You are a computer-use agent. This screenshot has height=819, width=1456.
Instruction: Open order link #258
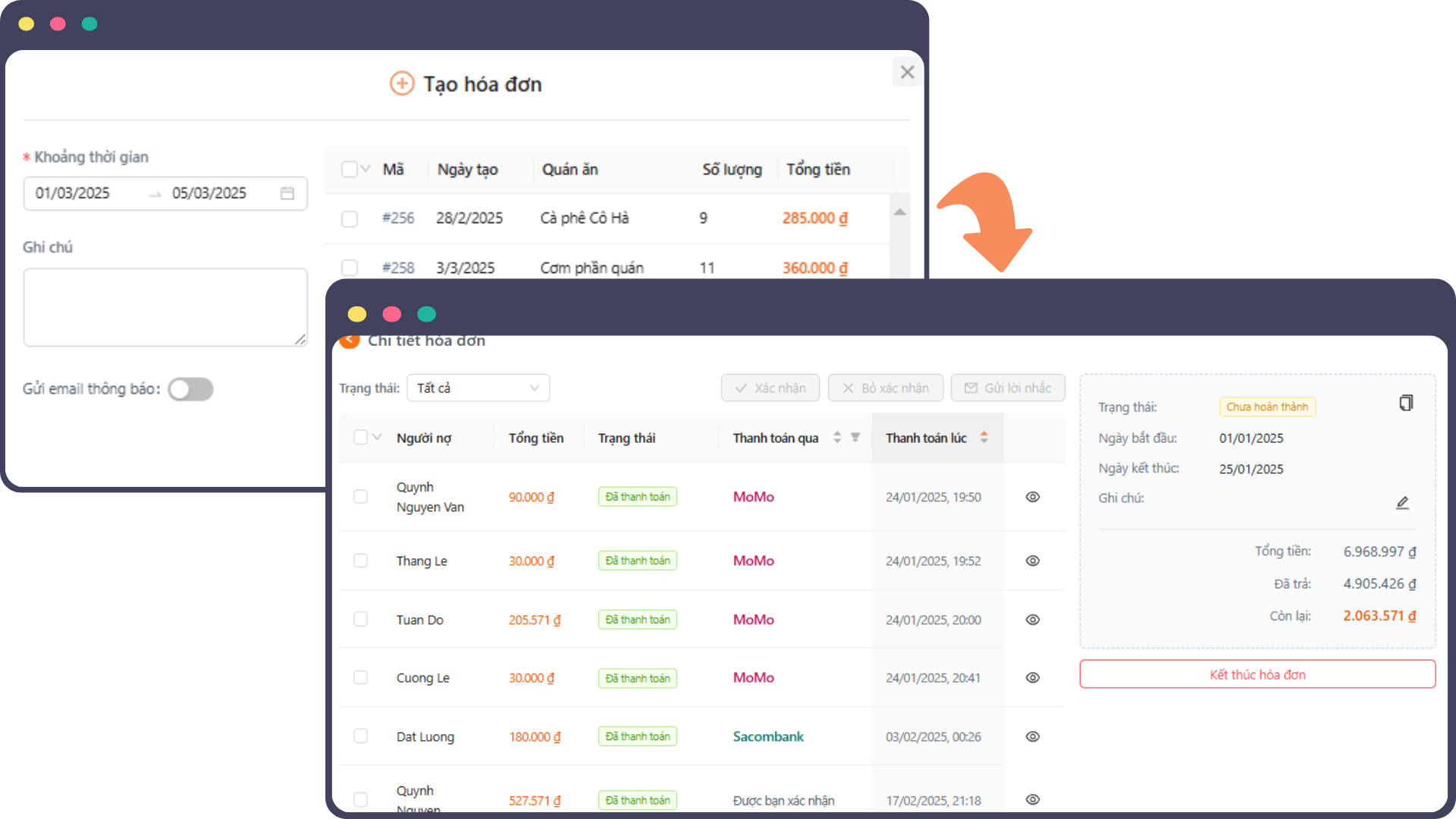398,268
